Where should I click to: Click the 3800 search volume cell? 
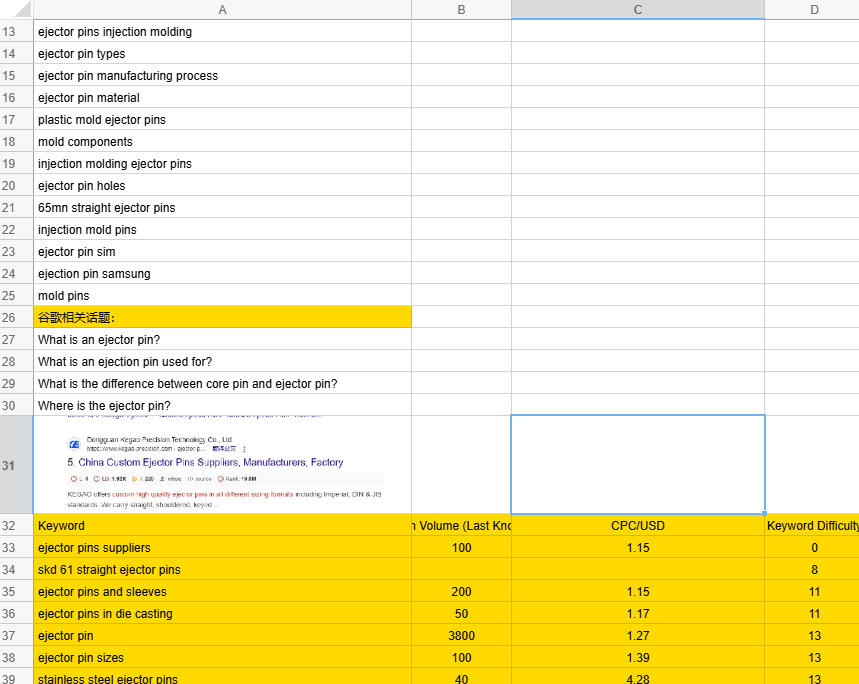[461, 636]
